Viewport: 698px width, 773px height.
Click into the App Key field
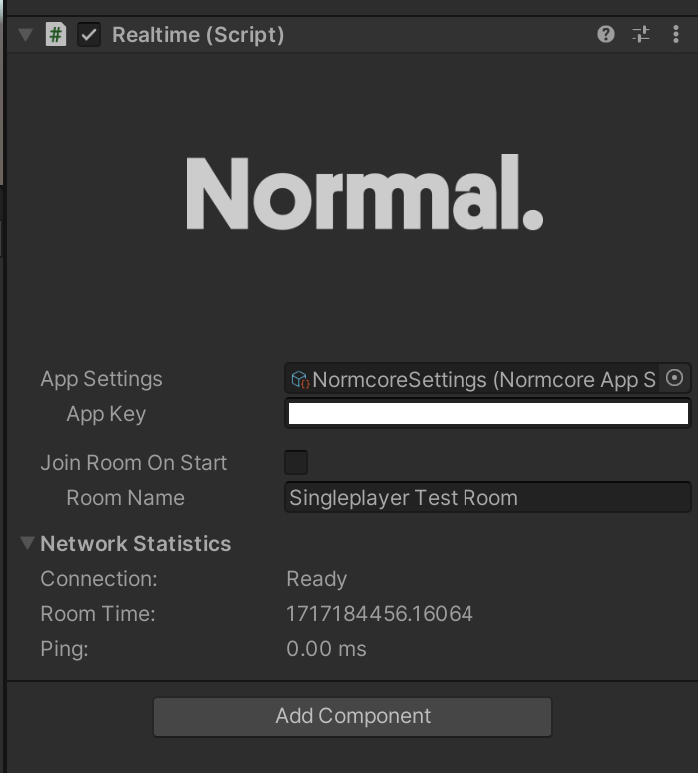pyautogui.click(x=488, y=413)
